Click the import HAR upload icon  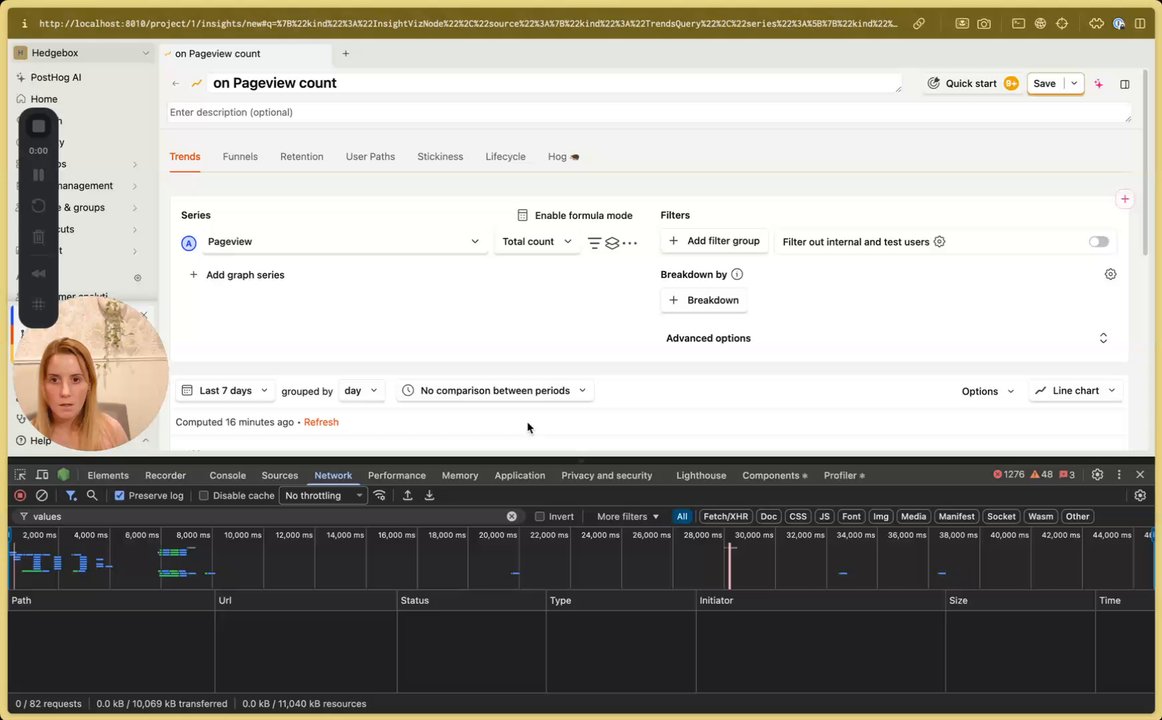click(407, 496)
